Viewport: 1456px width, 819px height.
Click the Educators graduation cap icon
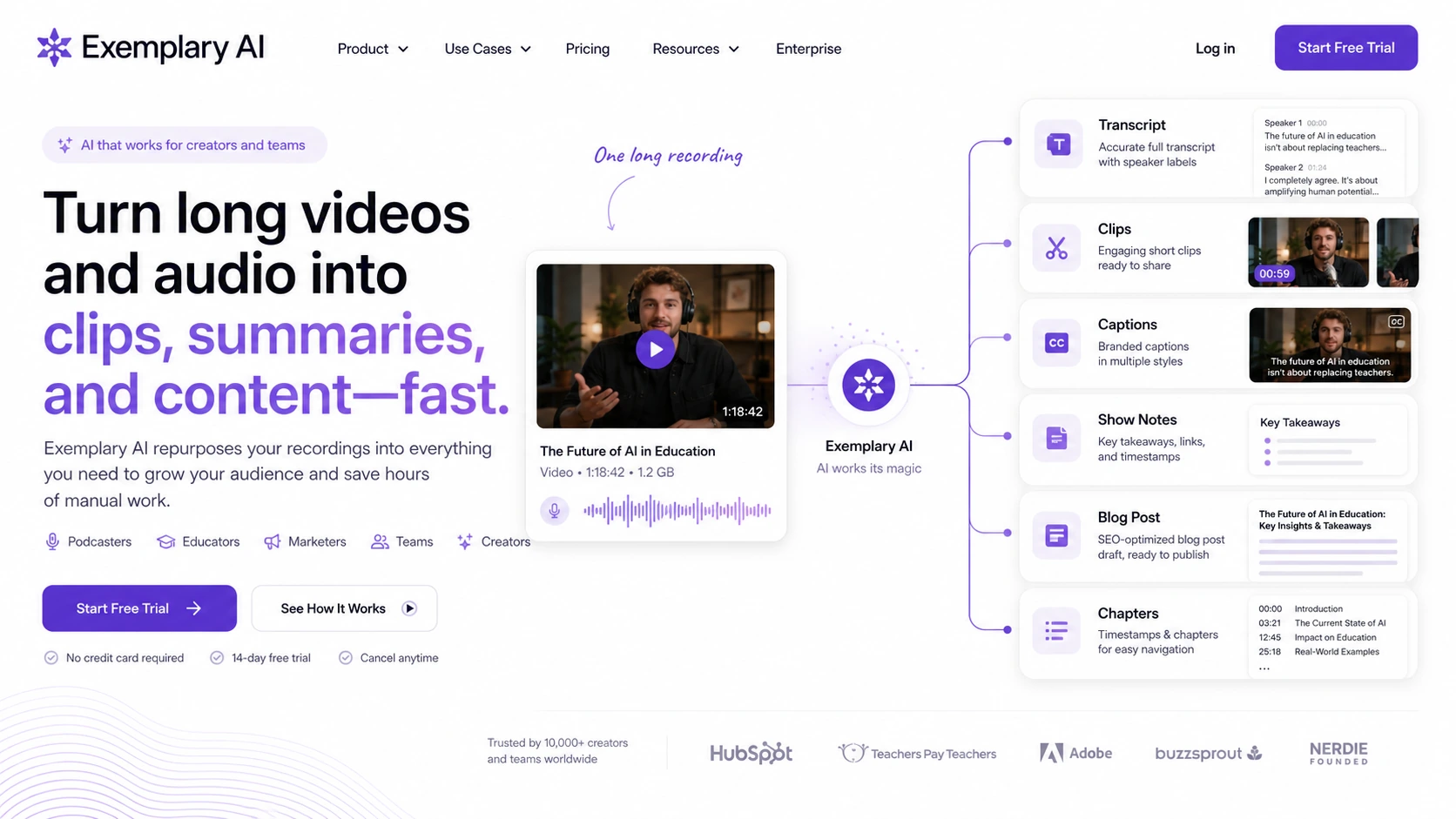(x=165, y=541)
